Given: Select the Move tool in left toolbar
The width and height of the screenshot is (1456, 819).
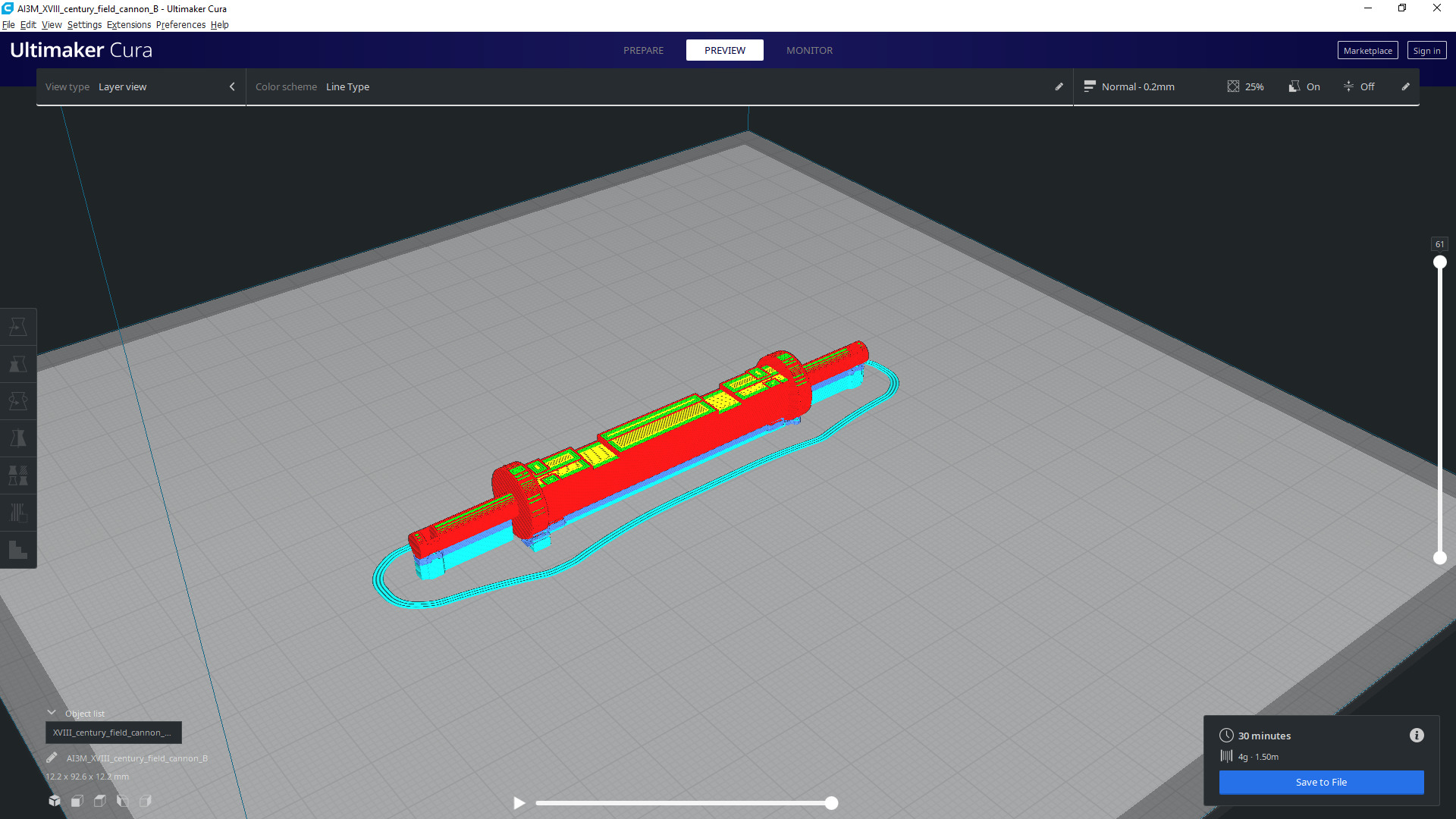Looking at the screenshot, I should [x=18, y=328].
